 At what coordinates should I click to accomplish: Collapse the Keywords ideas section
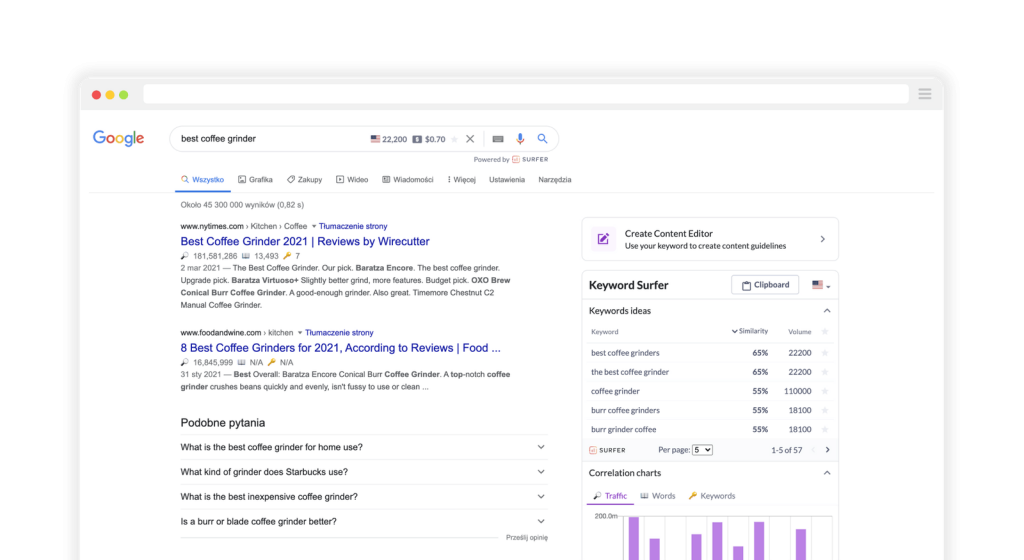tap(827, 311)
